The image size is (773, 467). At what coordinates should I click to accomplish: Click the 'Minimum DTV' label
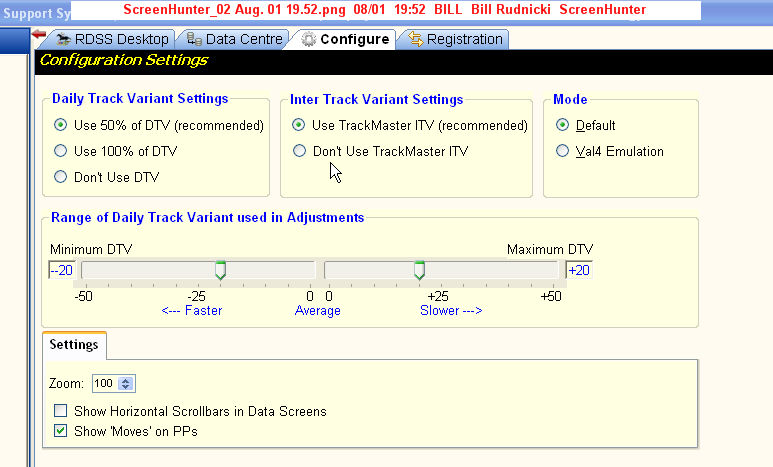tap(91, 250)
